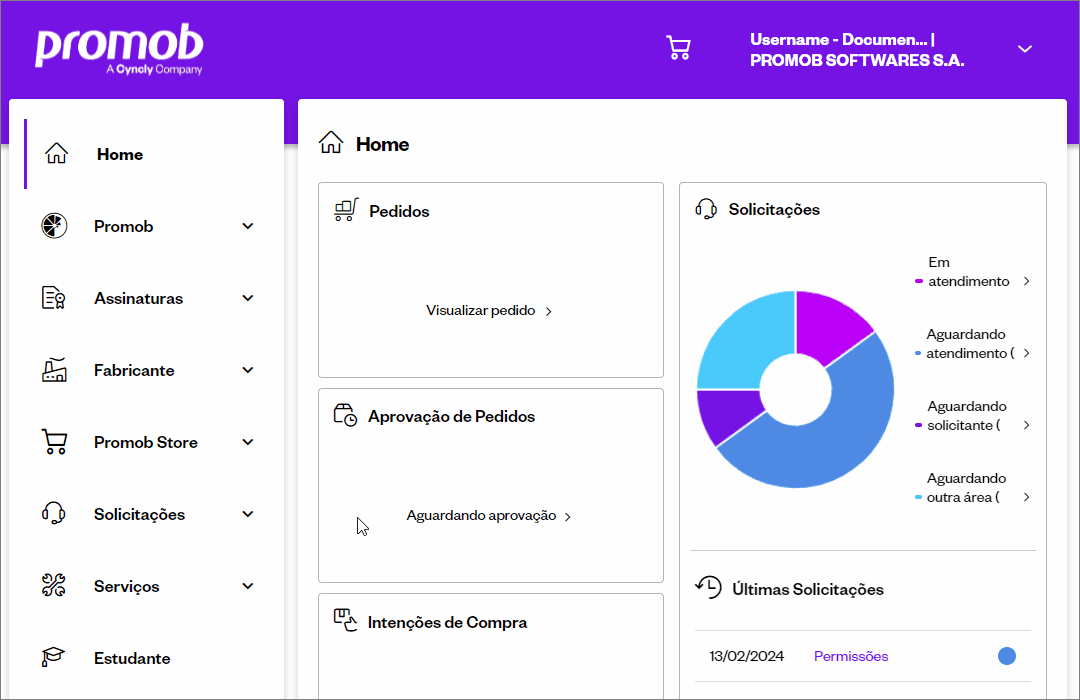Click the Intenções de Compra card title
Screen dimensions: 1080x700
tap(448, 623)
